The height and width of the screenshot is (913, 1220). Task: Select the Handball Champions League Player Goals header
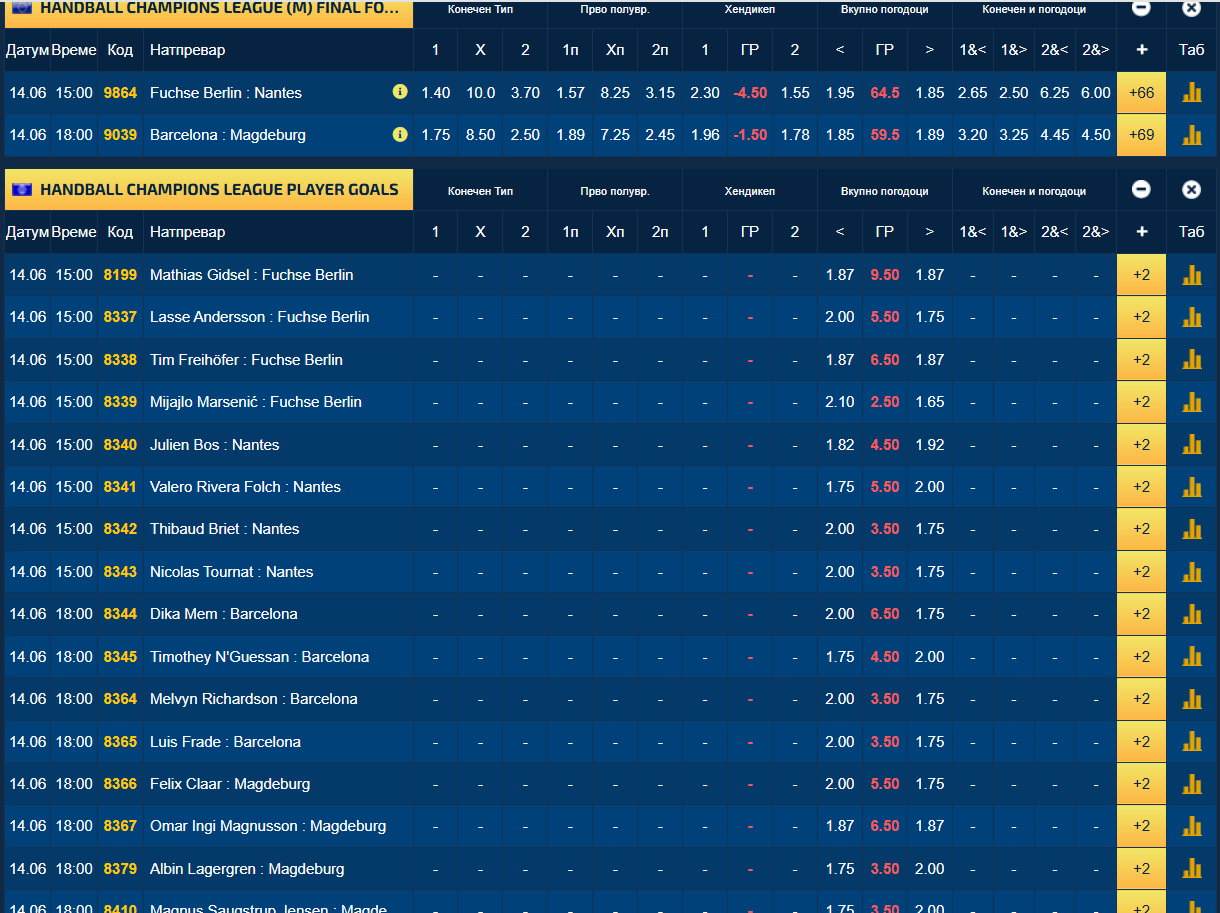click(x=208, y=189)
